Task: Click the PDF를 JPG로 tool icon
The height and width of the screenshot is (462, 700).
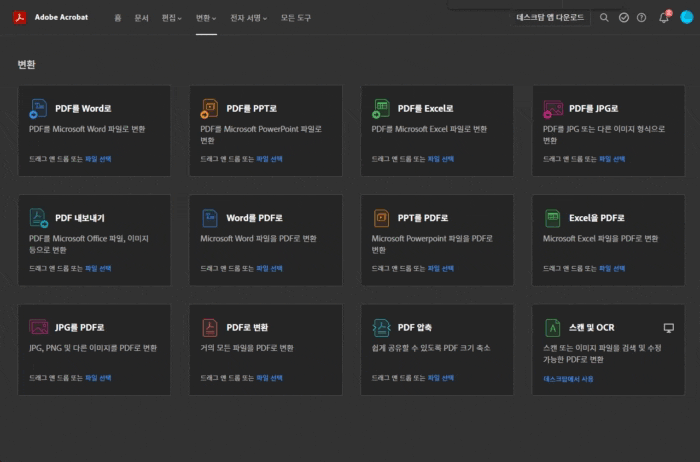Action: tap(552, 107)
